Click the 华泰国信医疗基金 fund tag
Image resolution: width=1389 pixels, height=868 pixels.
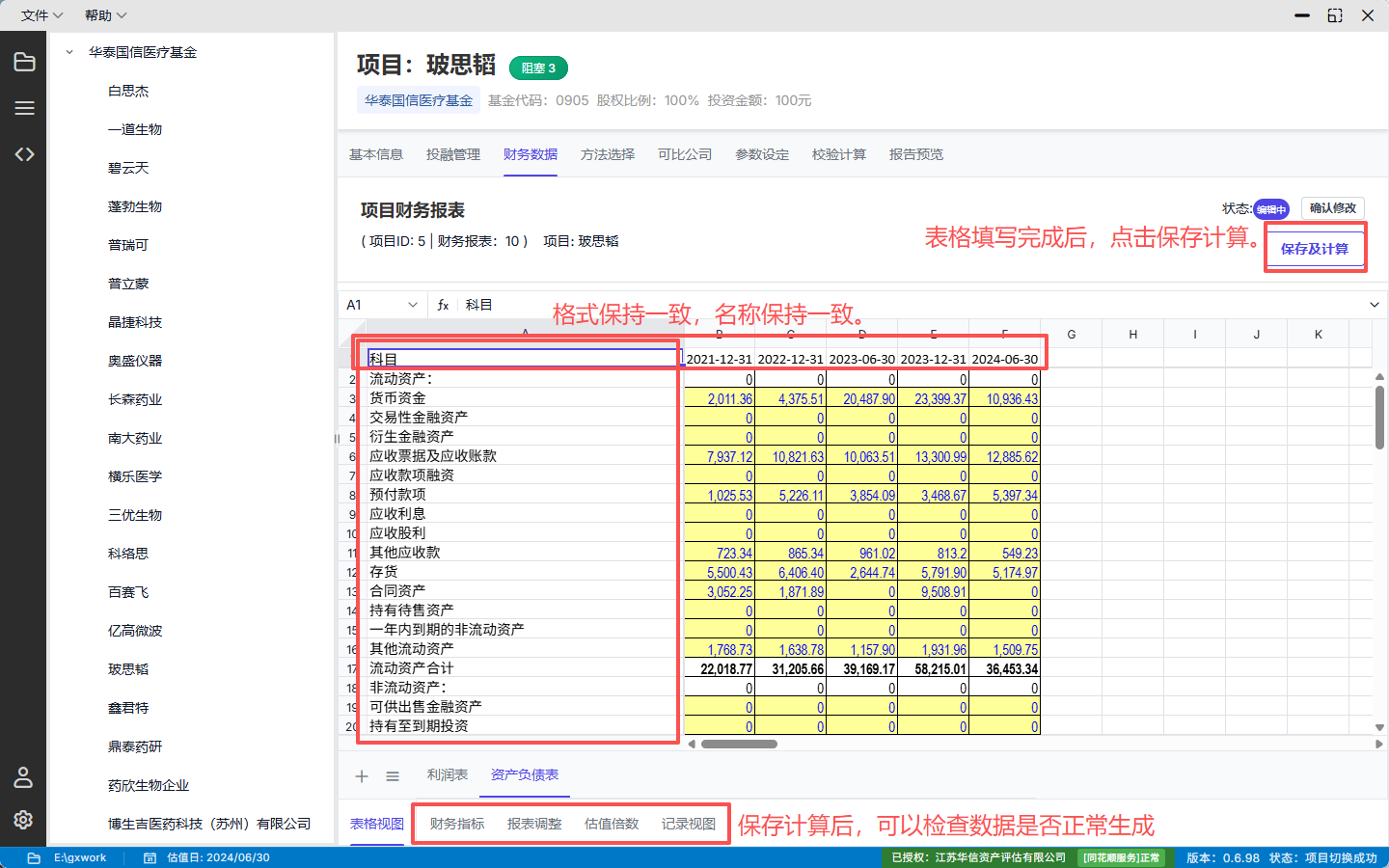419,100
